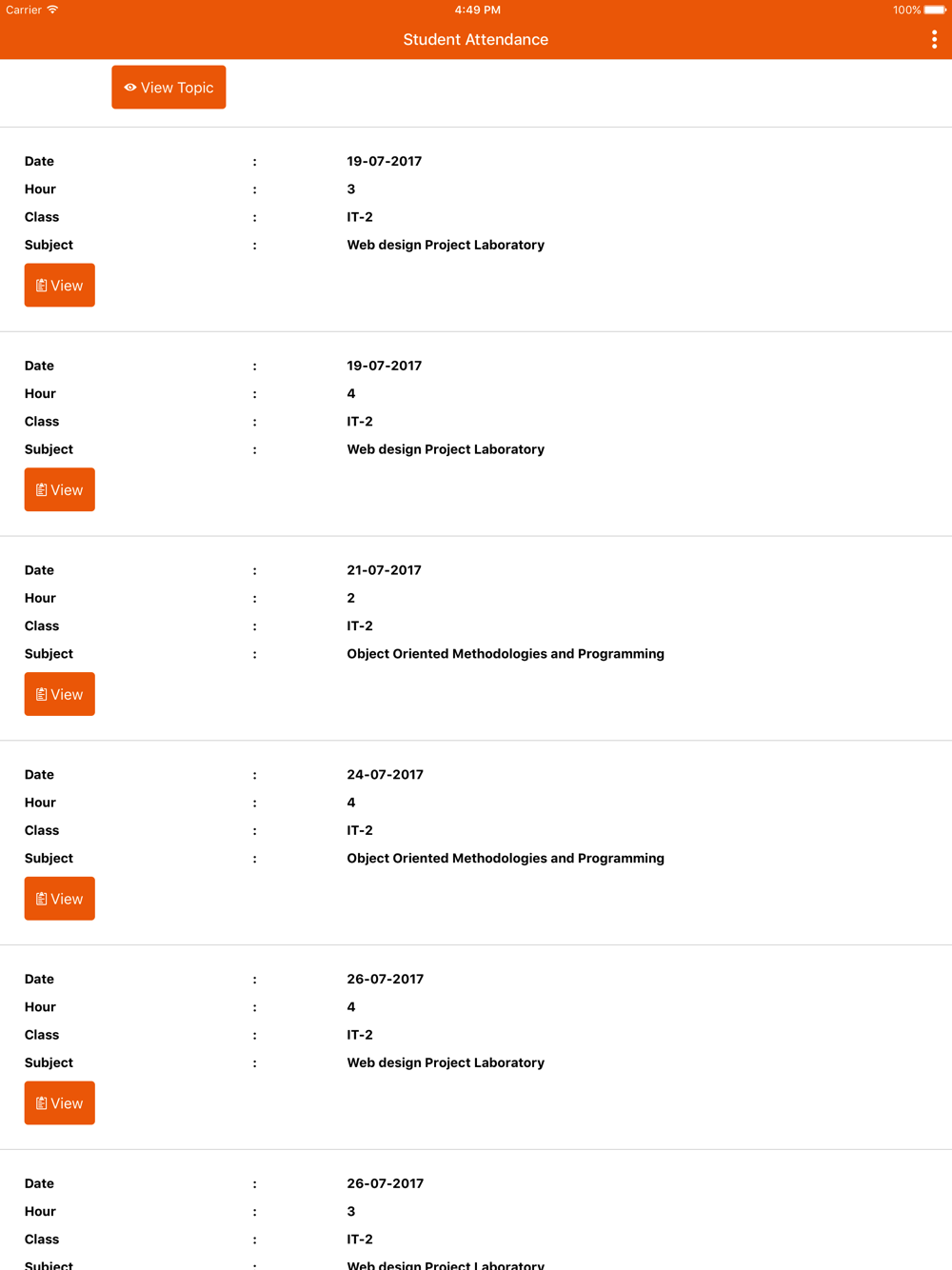Screen dimensions: 952x1270
Task: Select the Student Attendance title
Action: pyautogui.click(x=476, y=39)
